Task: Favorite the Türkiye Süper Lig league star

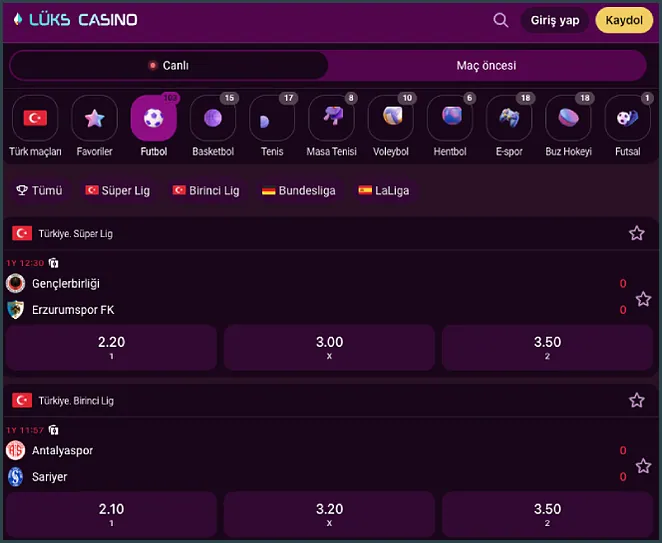Action: click(637, 233)
